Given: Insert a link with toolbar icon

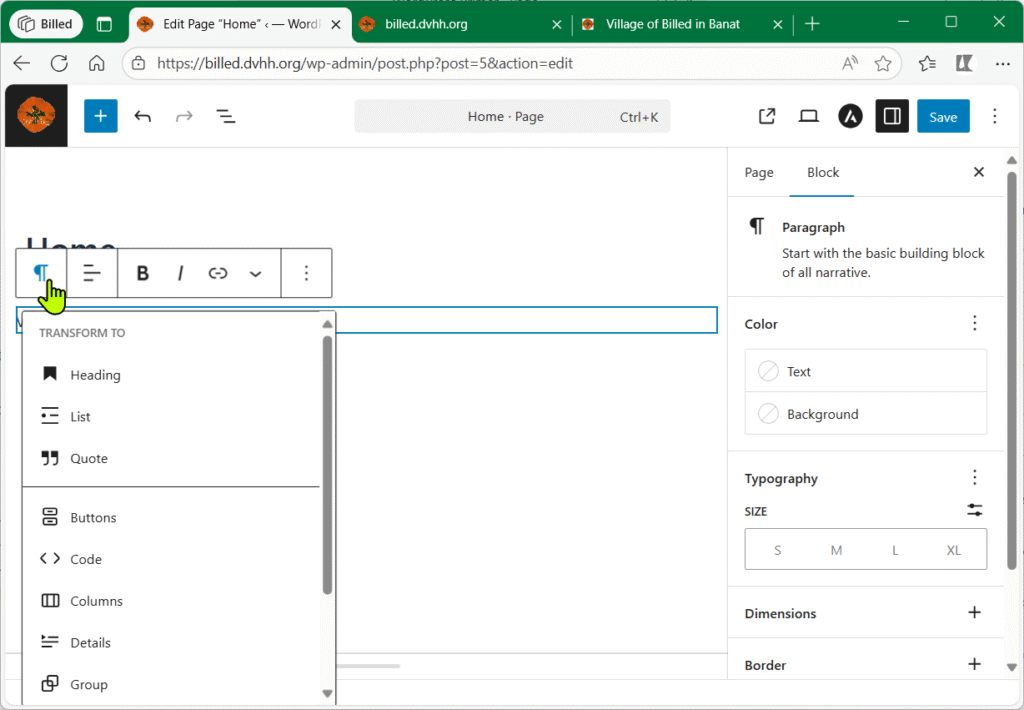Looking at the screenshot, I should pos(218,273).
